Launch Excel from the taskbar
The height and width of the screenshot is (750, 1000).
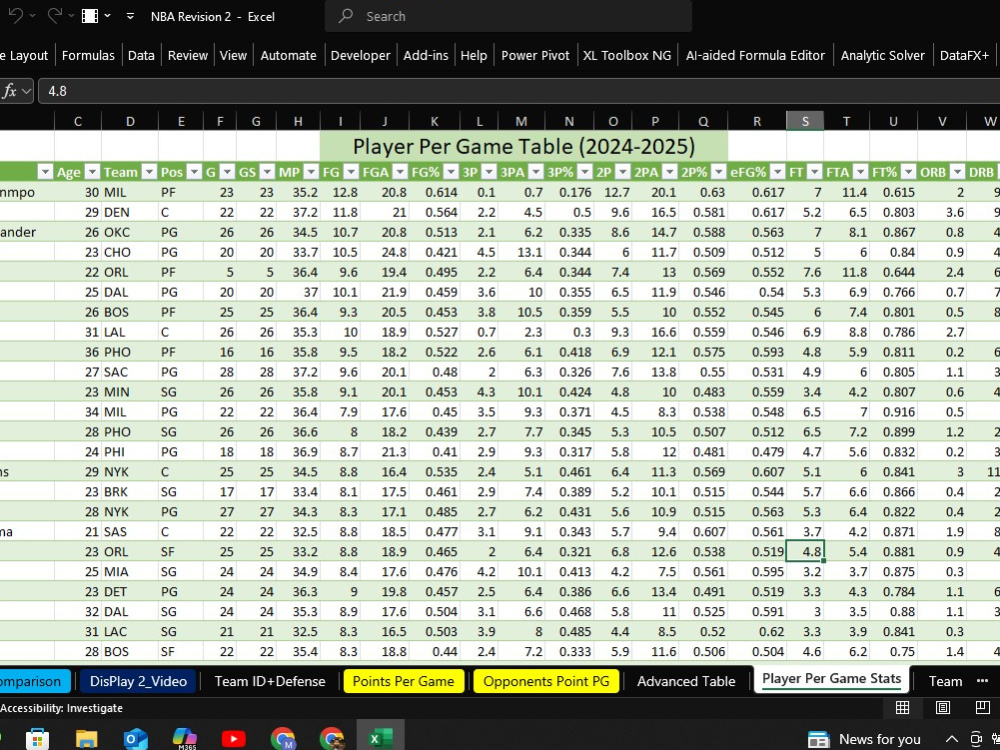point(380,738)
